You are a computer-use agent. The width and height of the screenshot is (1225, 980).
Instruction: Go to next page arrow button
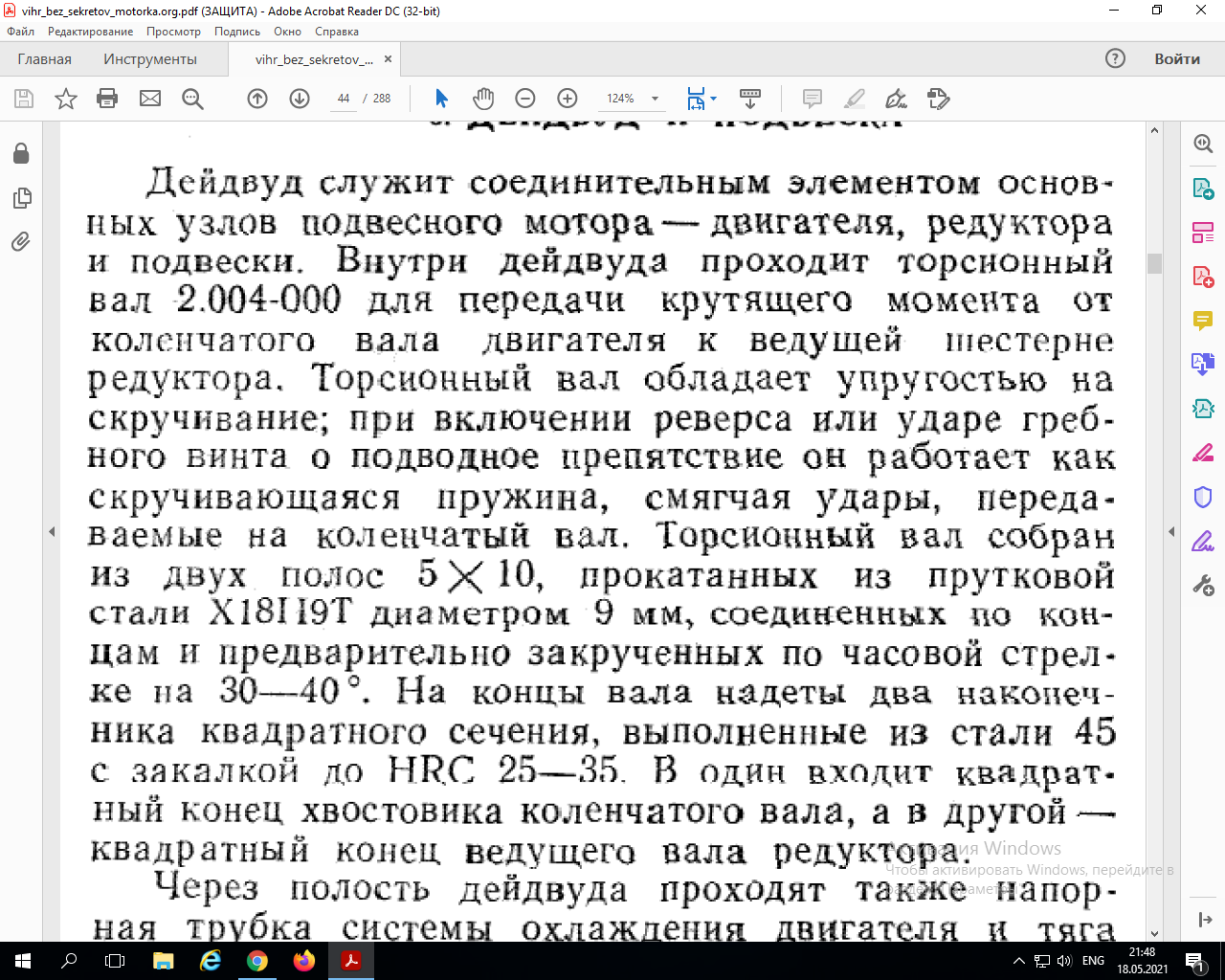point(300,99)
